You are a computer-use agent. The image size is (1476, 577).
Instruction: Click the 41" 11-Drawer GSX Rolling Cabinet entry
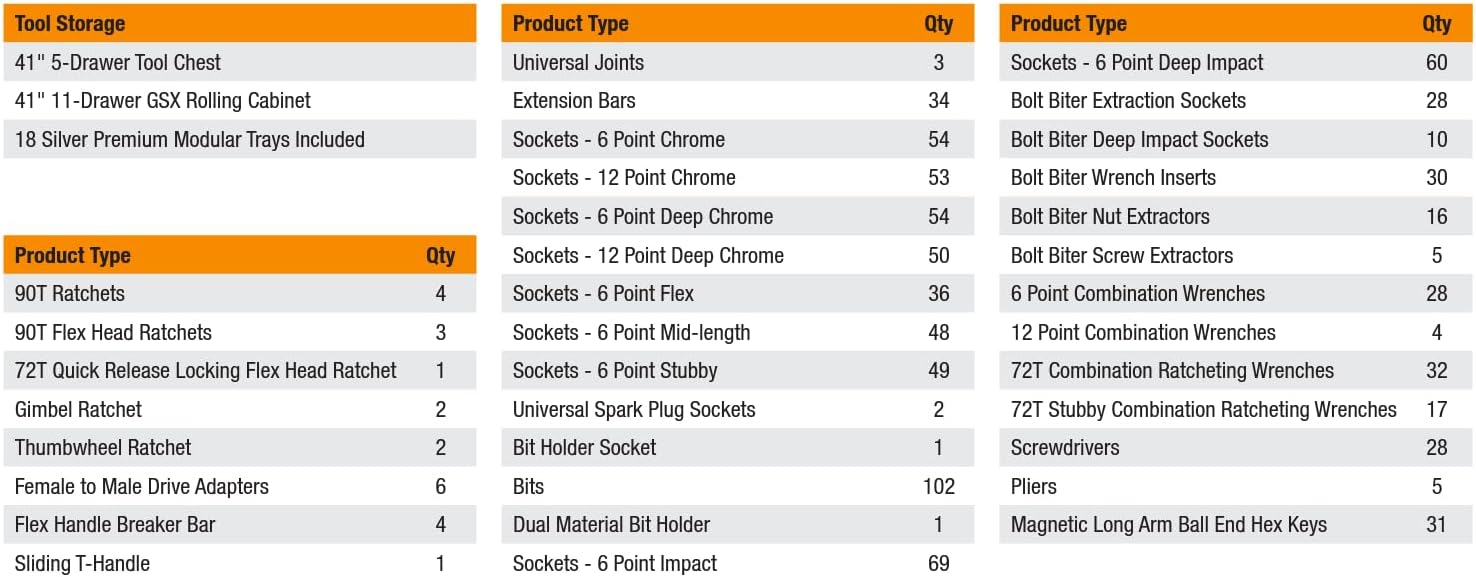pyautogui.click(x=163, y=101)
